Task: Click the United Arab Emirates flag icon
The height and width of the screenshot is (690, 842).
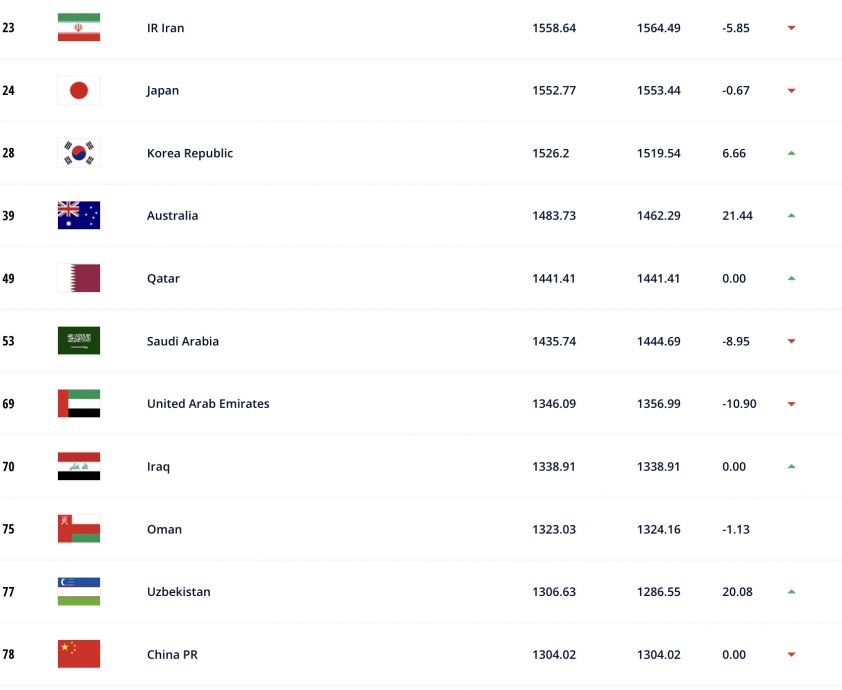Action: pyautogui.click(x=79, y=403)
